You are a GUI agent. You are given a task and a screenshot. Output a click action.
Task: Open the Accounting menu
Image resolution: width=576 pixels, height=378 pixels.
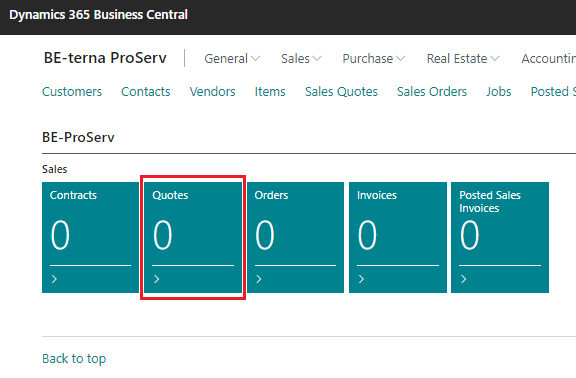(548, 58)
